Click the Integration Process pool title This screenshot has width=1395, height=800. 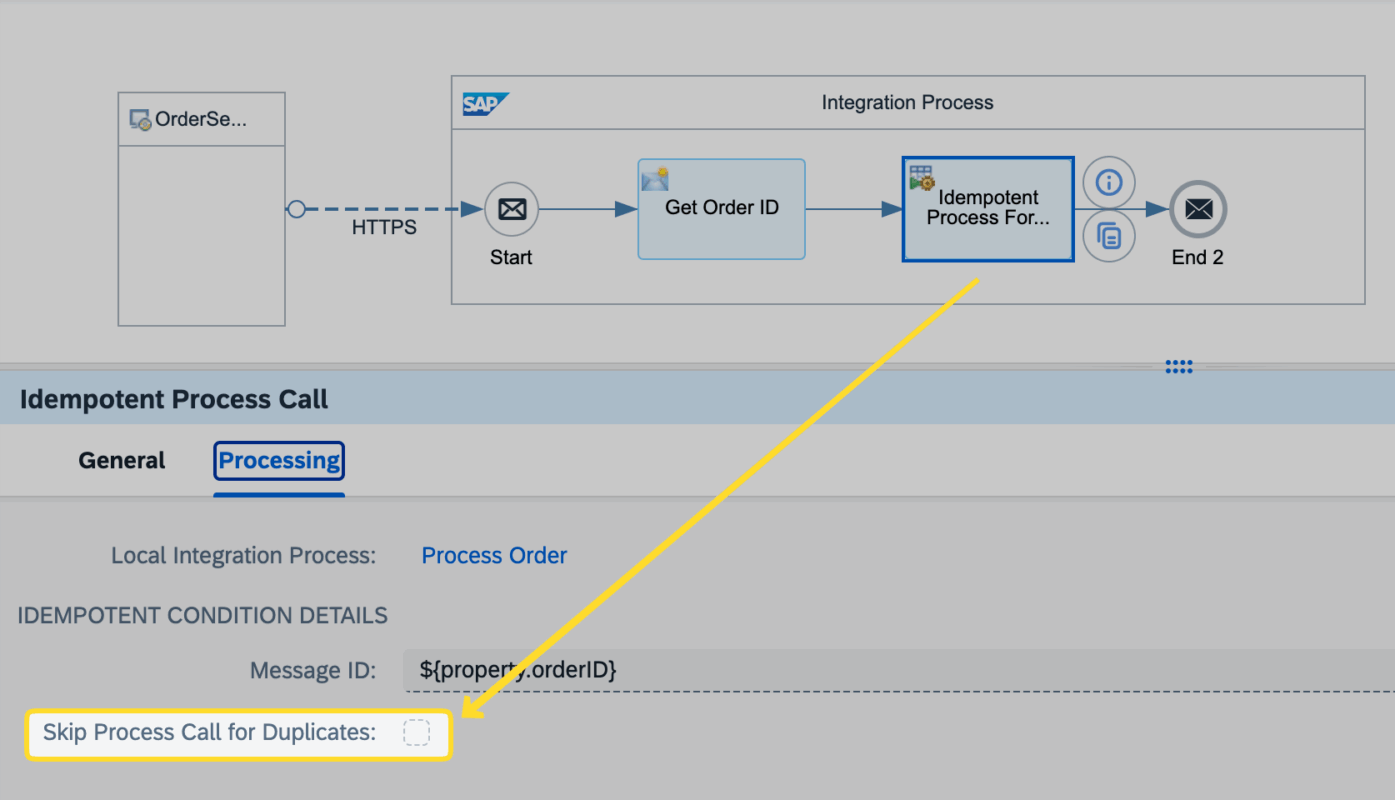[x=907, y=103]
